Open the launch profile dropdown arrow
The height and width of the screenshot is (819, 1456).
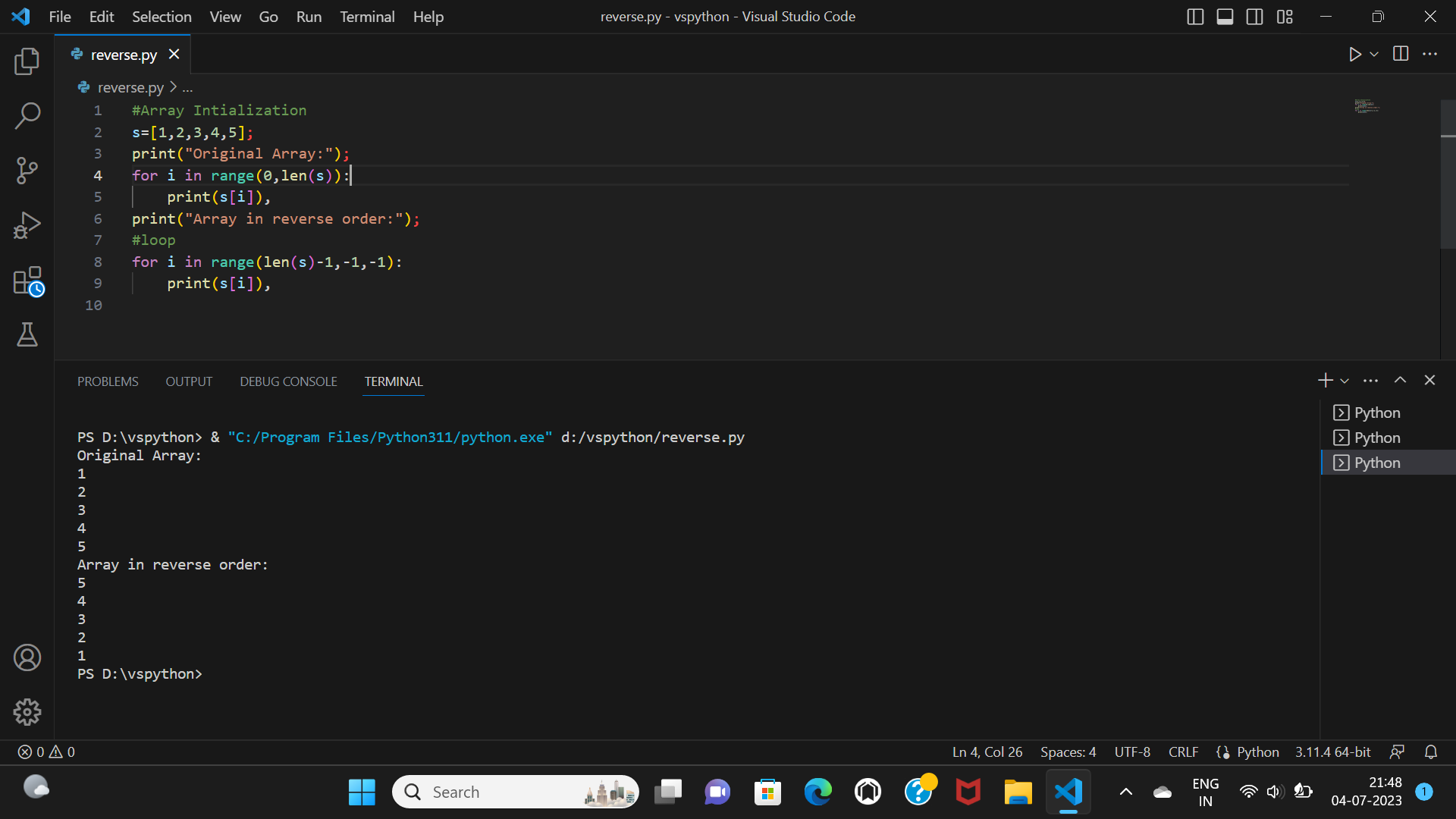coord(1345,381)
